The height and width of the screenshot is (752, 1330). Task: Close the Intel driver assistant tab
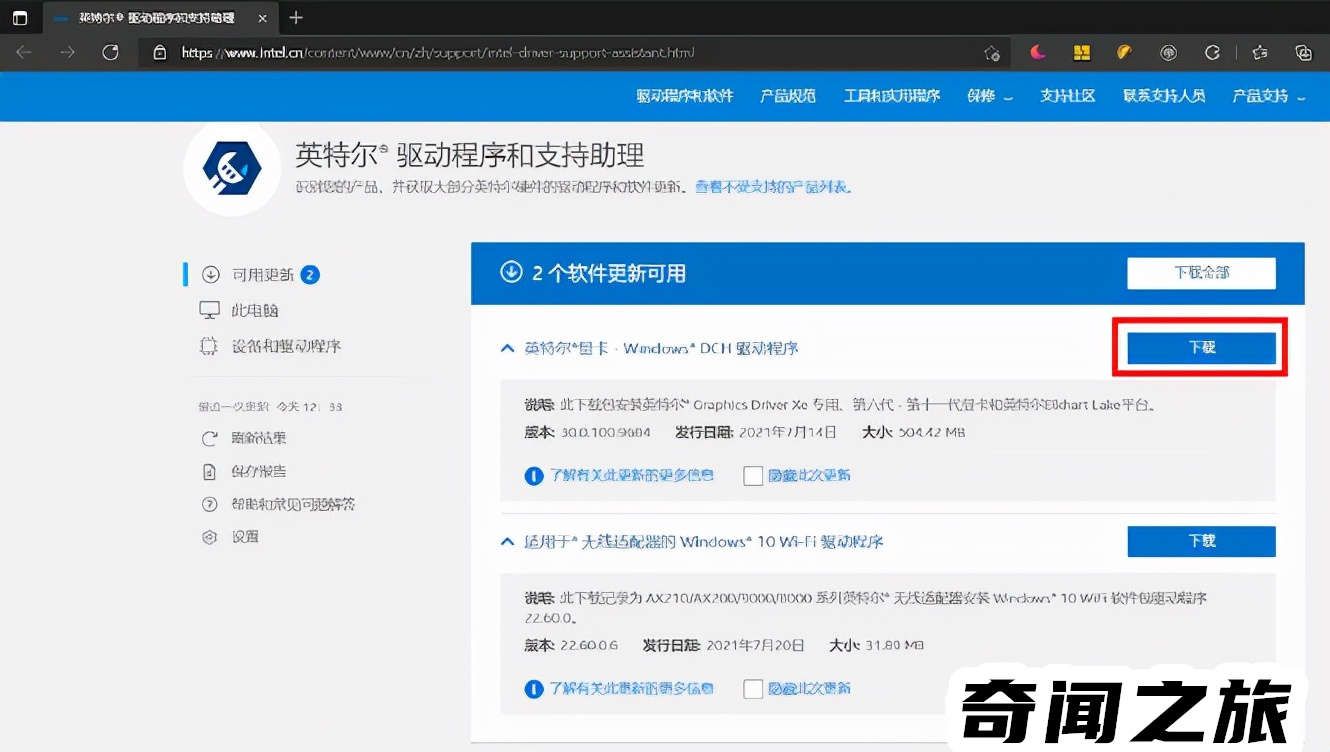click(263, 18)
